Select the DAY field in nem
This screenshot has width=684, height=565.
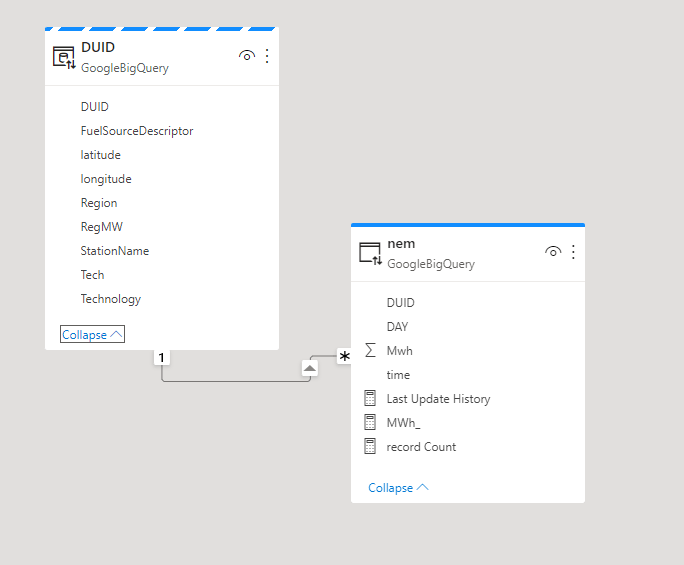click(x=397, y=326)
